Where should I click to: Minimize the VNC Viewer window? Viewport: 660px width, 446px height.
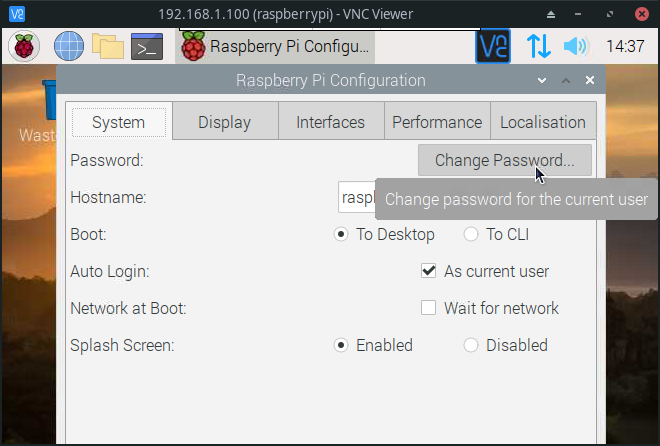578,14
